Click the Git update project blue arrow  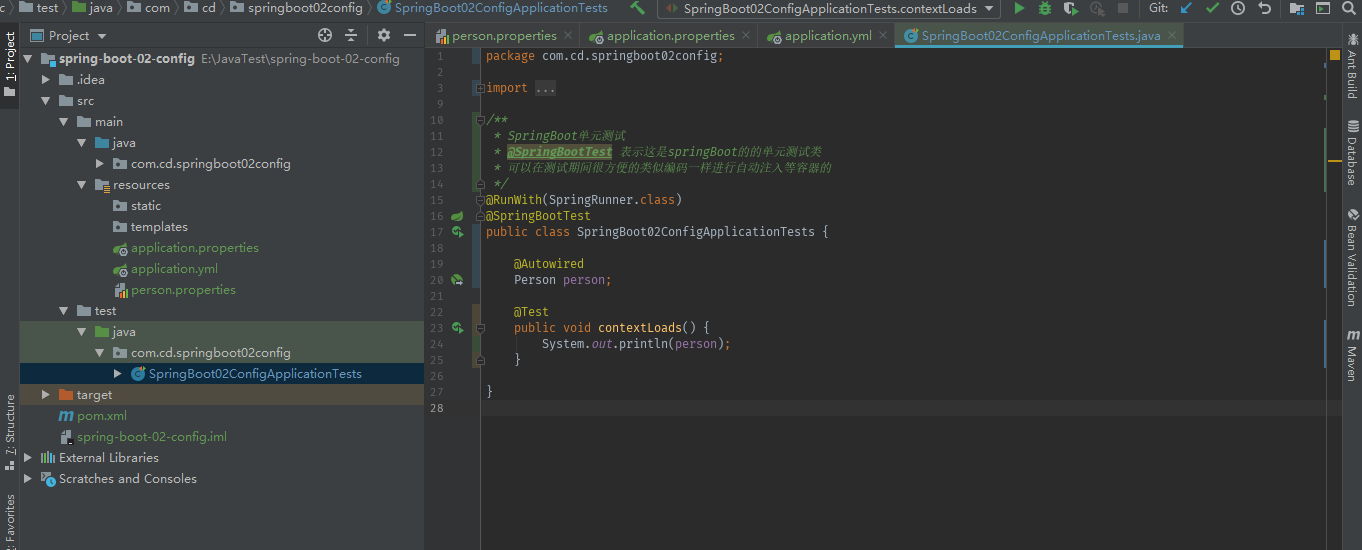pyautogui.click(x=1187, y=8)
